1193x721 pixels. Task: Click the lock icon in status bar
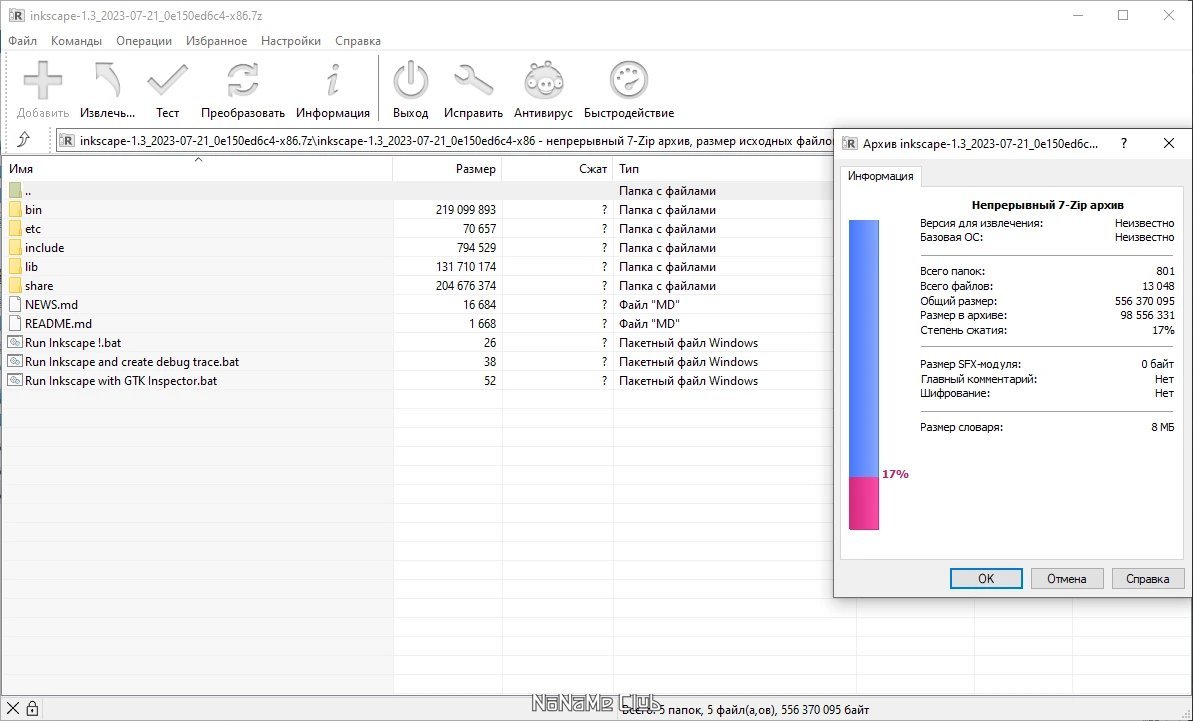click(x=32, y=709)
